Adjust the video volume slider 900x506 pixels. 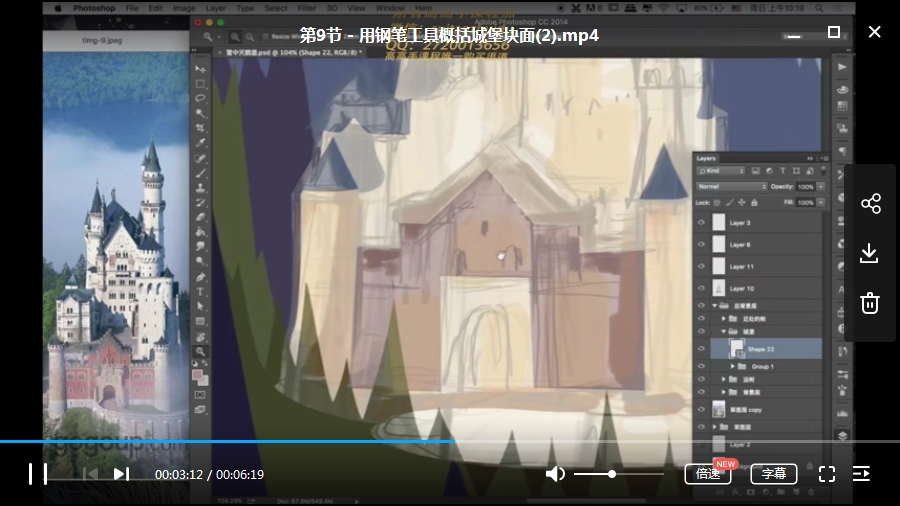(619, 474)
